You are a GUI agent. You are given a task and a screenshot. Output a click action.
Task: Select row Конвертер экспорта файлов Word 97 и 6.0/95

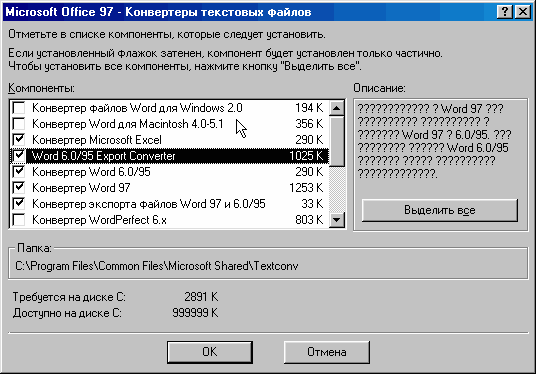(x=170, y=204)
